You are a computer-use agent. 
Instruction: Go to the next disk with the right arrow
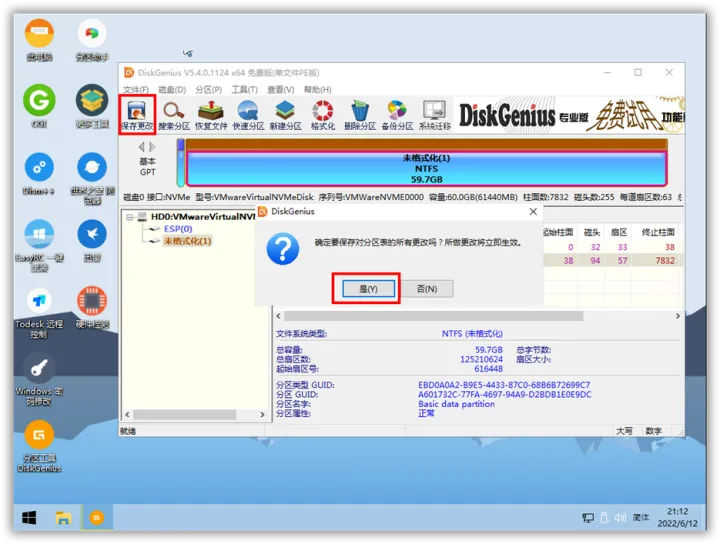tap(152, 146)
